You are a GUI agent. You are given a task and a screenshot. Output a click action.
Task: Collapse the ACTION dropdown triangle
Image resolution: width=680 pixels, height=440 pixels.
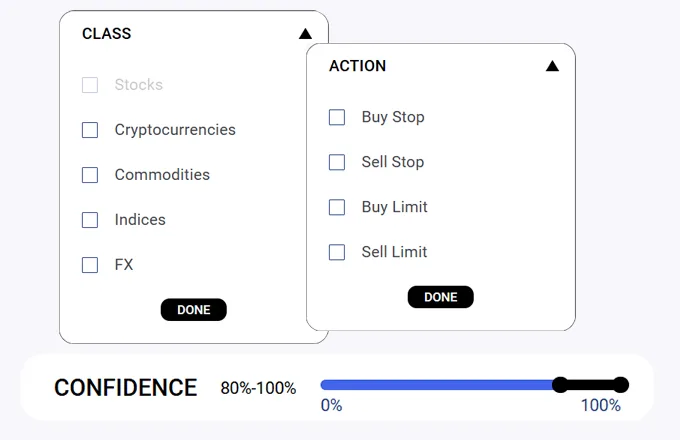tap(552, 67)
